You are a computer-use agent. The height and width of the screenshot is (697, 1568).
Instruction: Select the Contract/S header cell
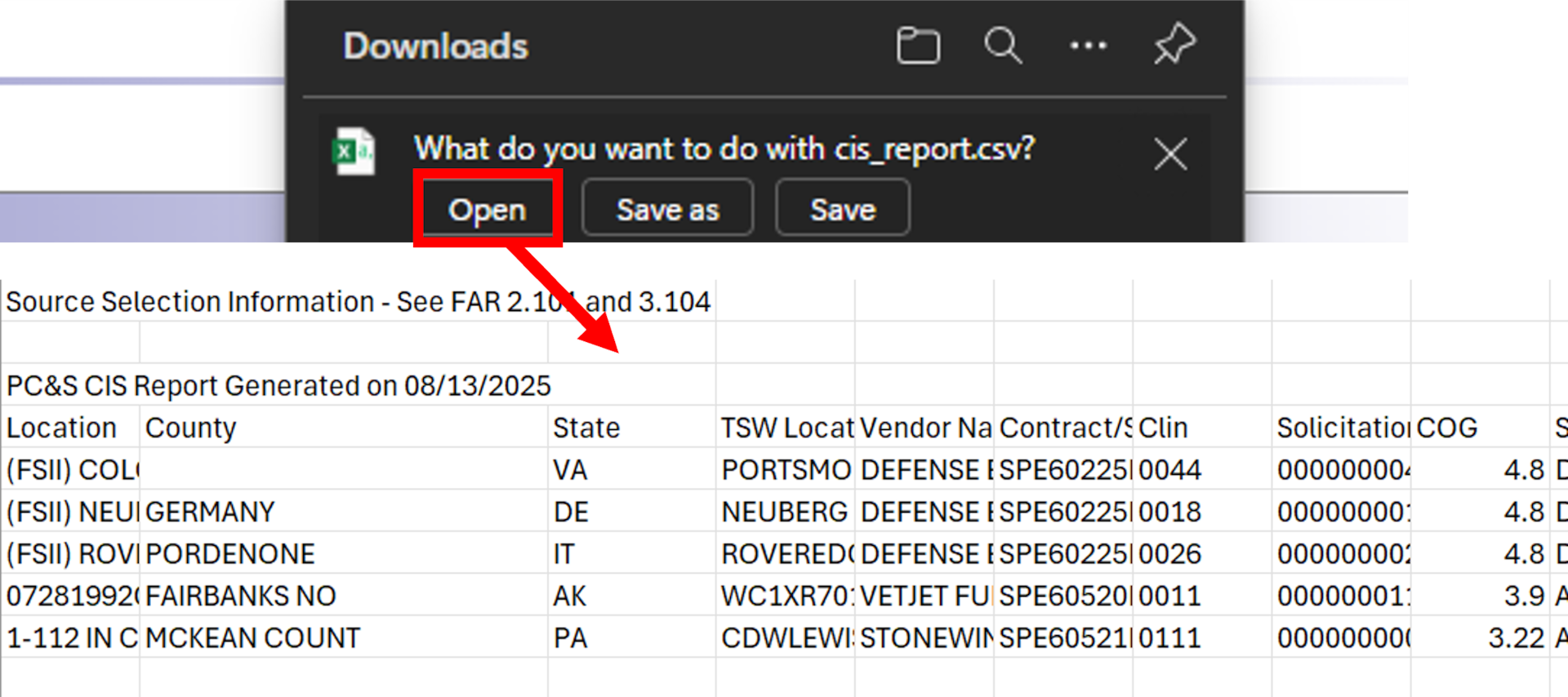(1063, 427)
